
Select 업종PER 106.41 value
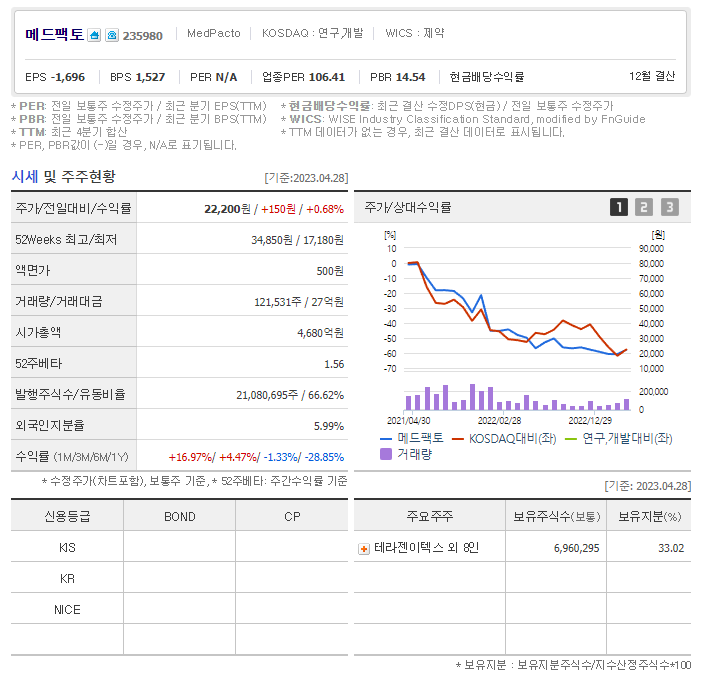[x=327, y=77]
